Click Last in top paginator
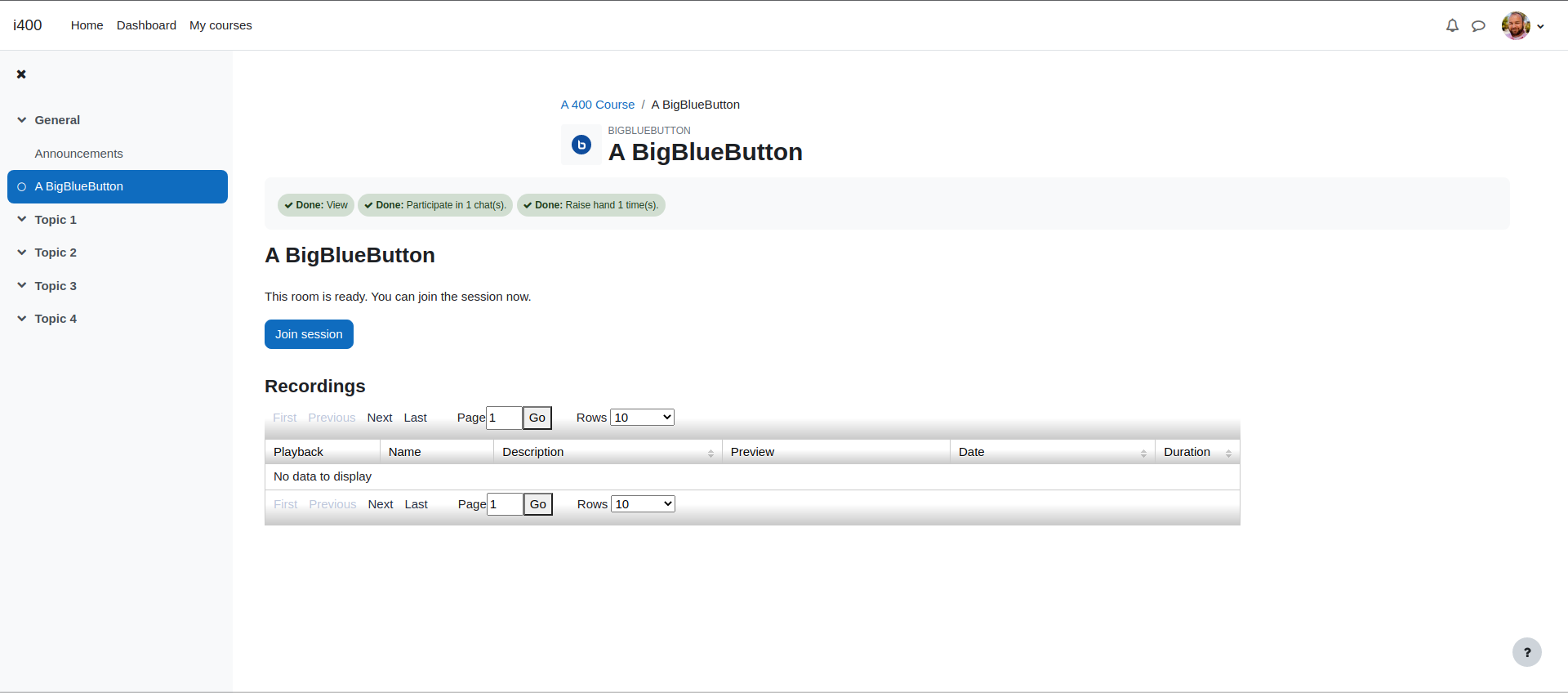1568x693 pixels. coord(415,418)
